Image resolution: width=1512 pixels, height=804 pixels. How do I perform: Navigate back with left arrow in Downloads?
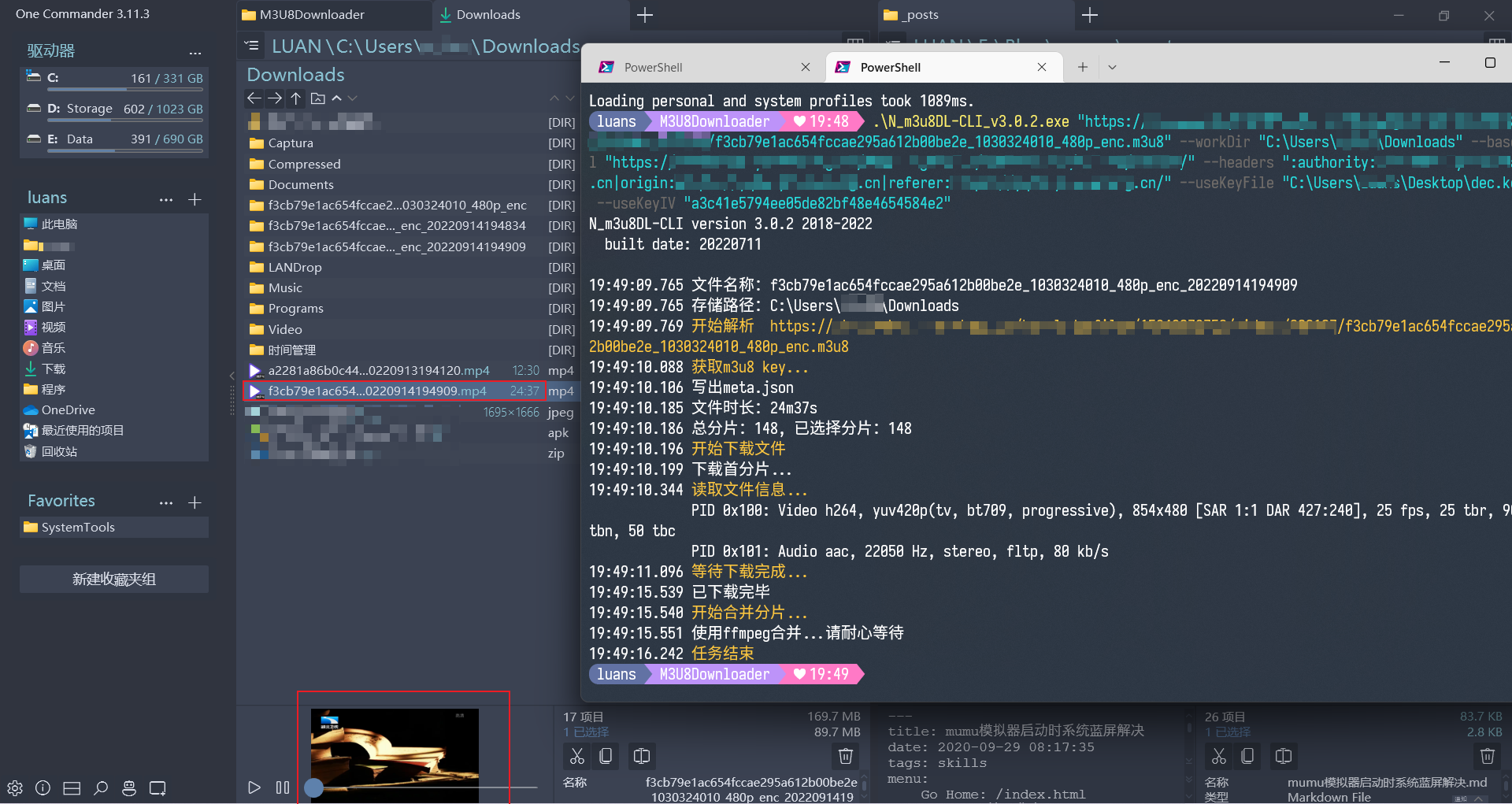(254, 98)
